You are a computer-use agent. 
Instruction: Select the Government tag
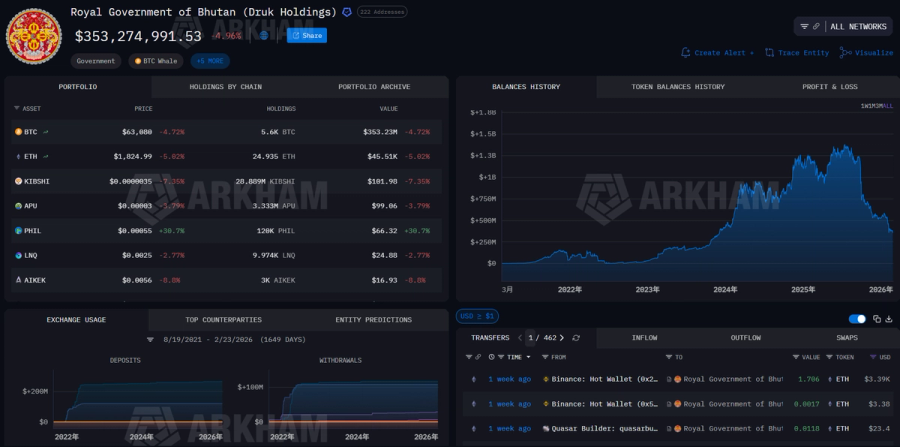[96, 61]
